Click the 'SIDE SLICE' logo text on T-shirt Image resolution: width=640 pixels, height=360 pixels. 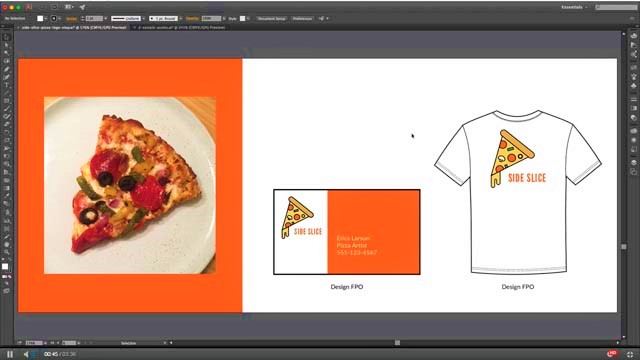527,178
